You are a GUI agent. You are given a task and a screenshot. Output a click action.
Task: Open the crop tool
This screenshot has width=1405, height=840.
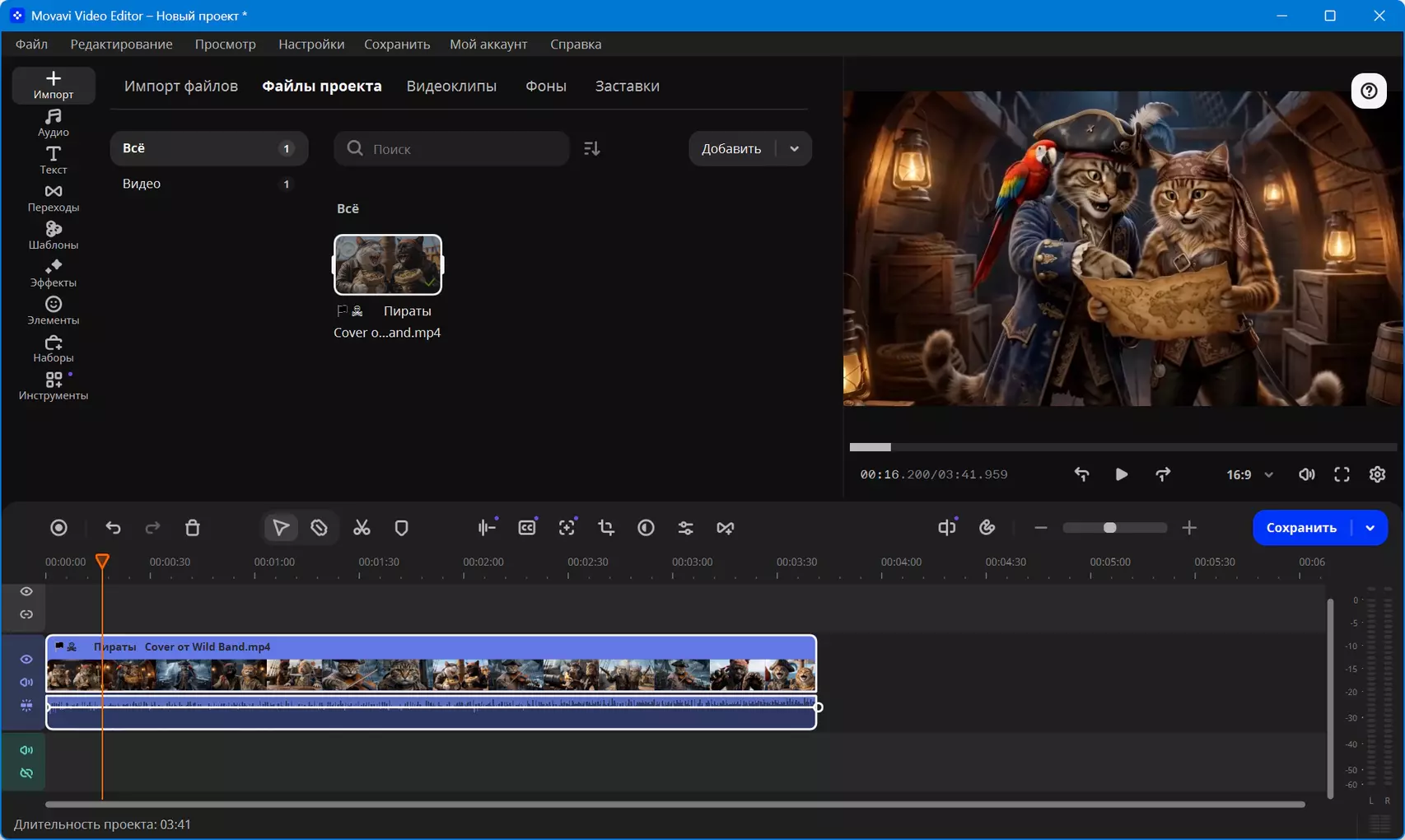coord(606,528)
